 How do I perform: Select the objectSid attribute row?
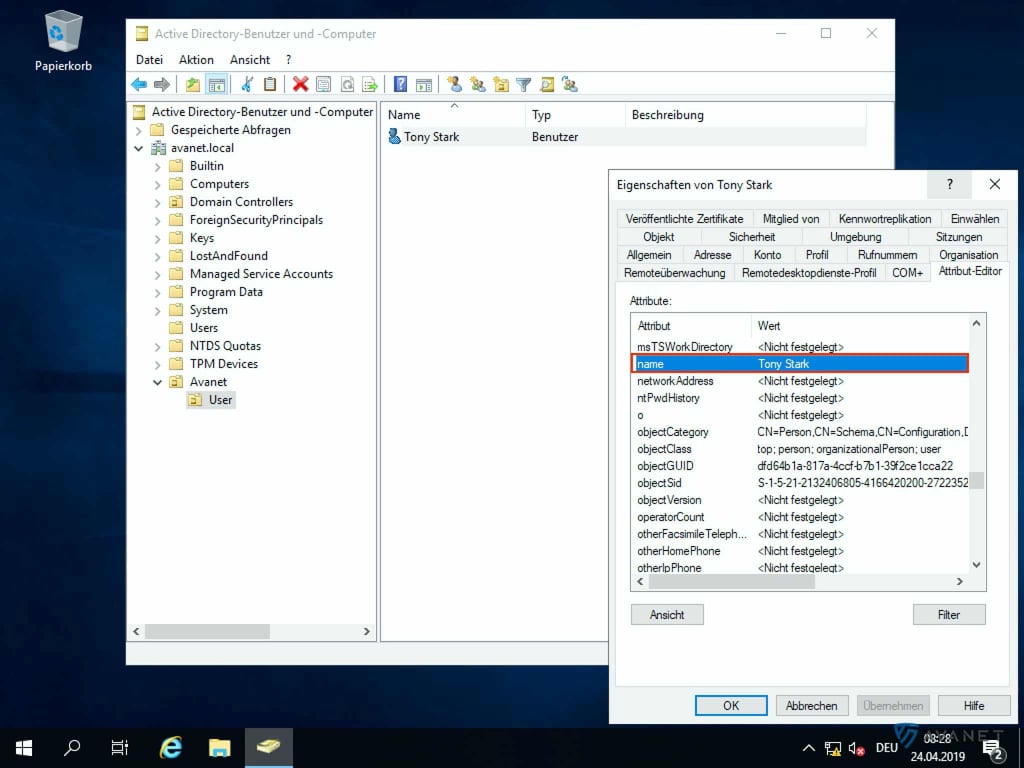click(x=802, y=483)
